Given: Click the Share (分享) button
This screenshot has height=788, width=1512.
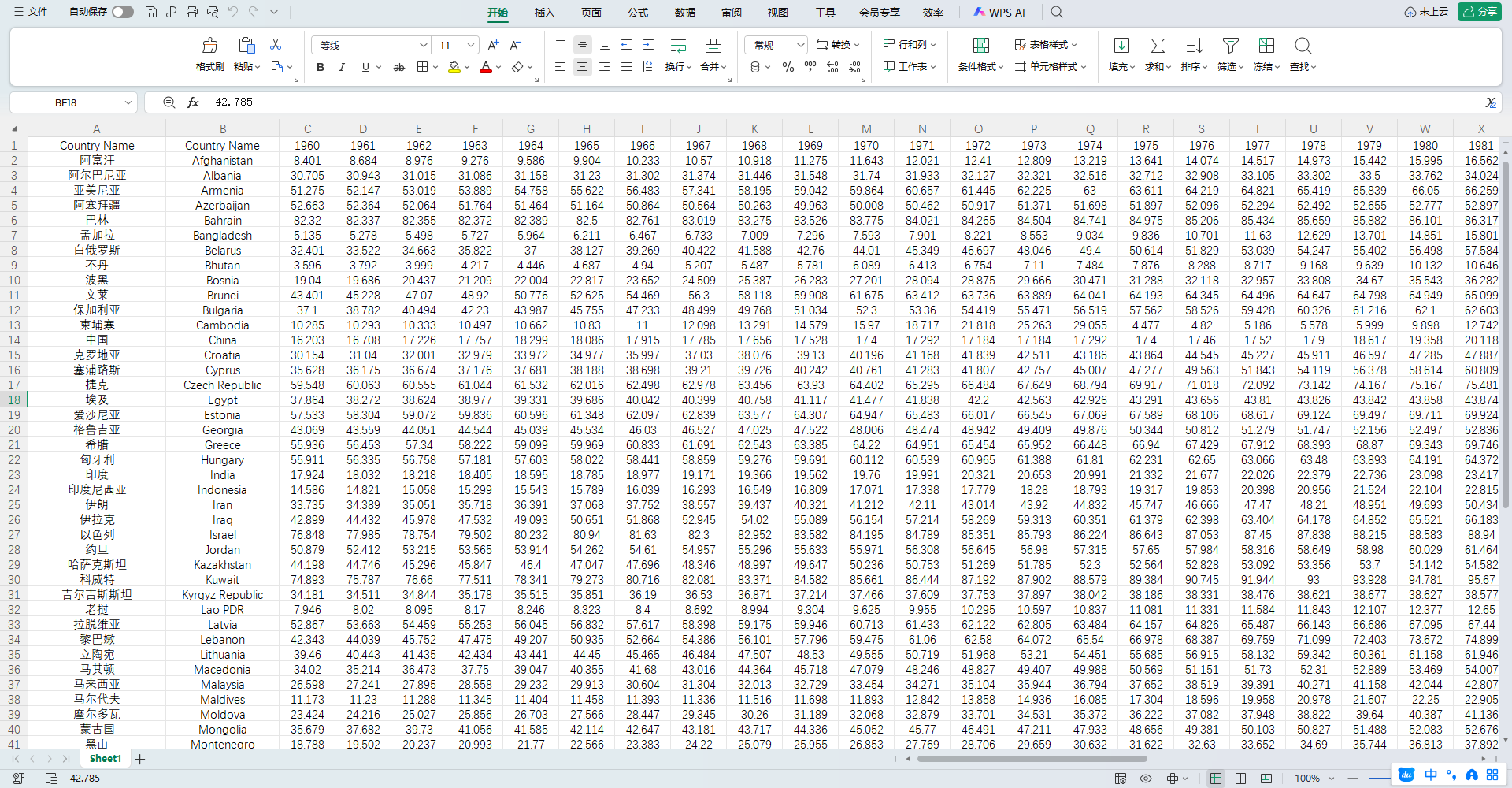Looking at the screenshot, I should pyautogui.click(x=1479, y=12).
